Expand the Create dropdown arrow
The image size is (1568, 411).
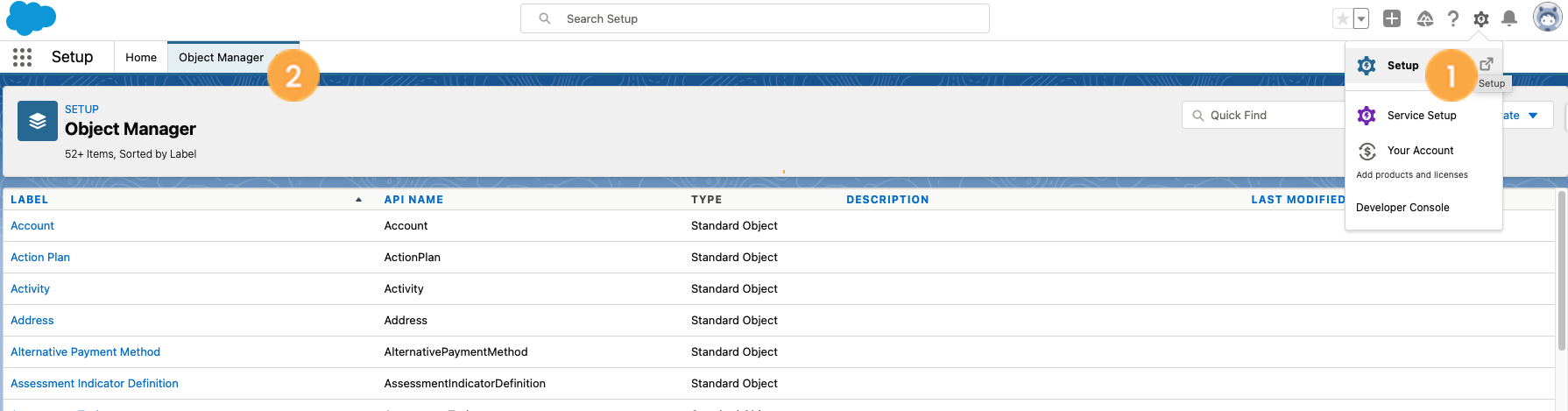[1533, 116]
